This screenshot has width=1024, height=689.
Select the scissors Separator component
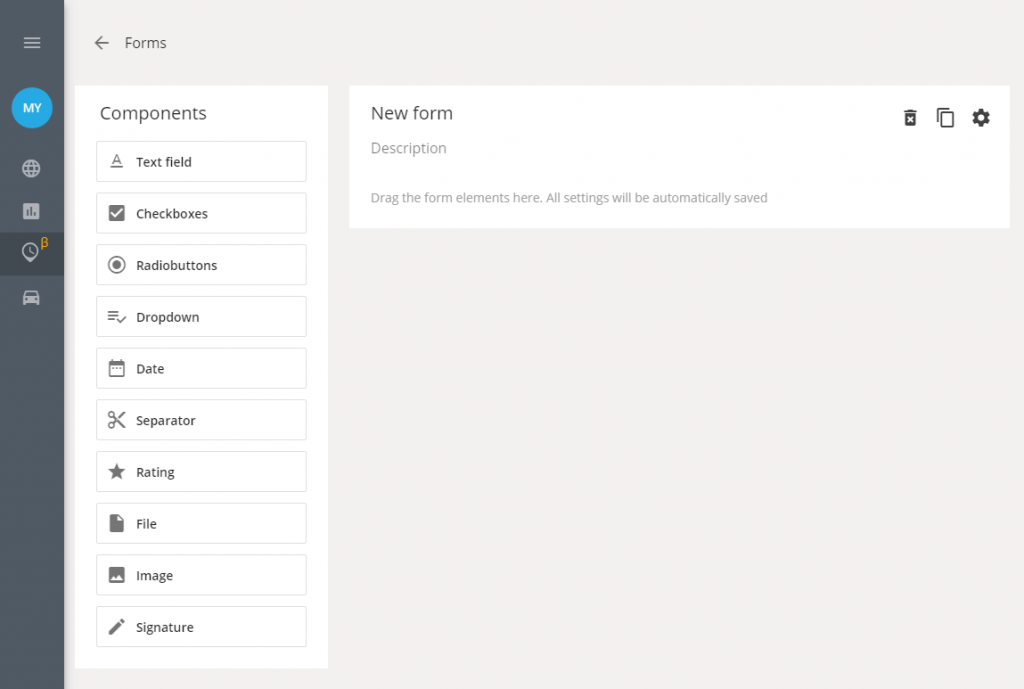coord(200,419)
